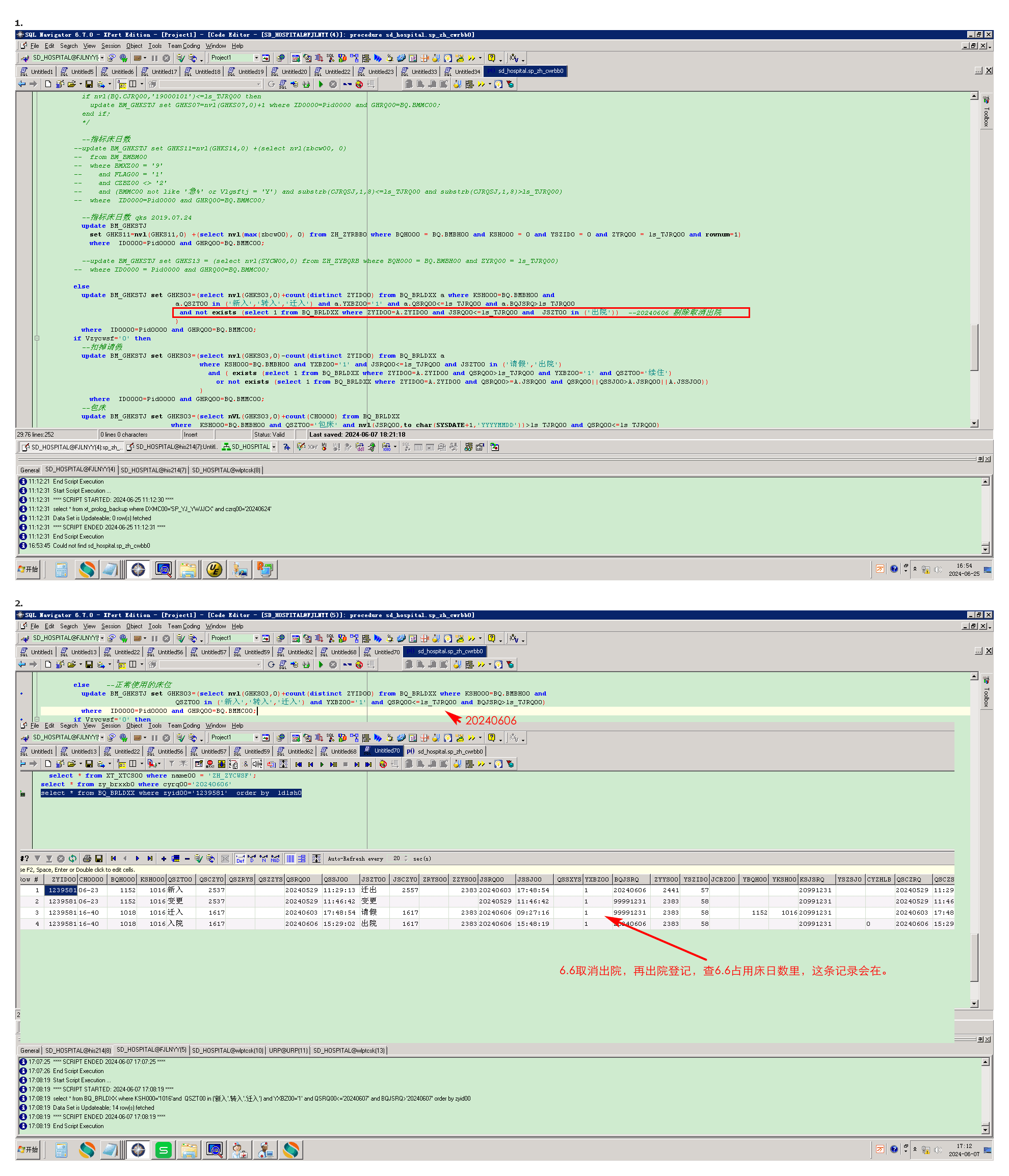Open the SD_HOSPITAL@wlptcsk(8) output tab
Screen dimensions: 1009x1176
226,470
